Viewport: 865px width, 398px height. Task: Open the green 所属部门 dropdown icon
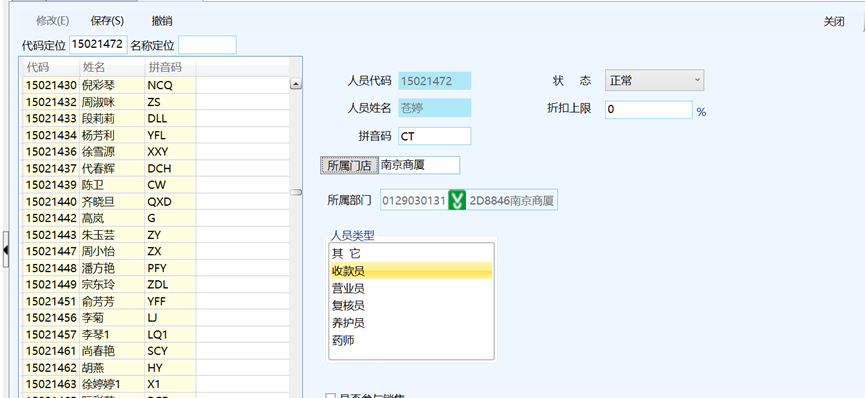(456, 200)
